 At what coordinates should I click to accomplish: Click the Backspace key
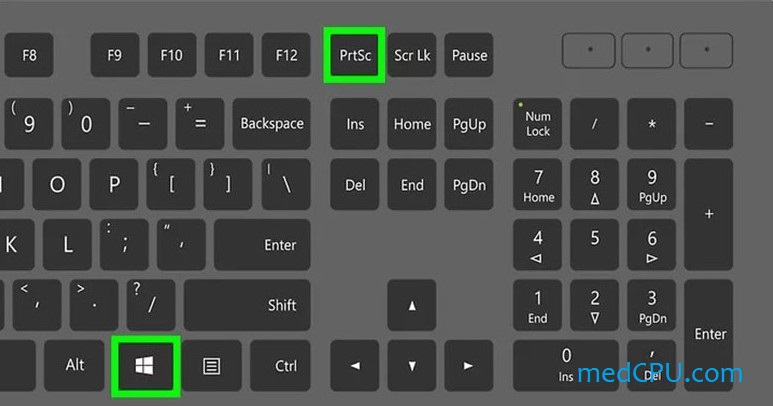pos(272,124)
